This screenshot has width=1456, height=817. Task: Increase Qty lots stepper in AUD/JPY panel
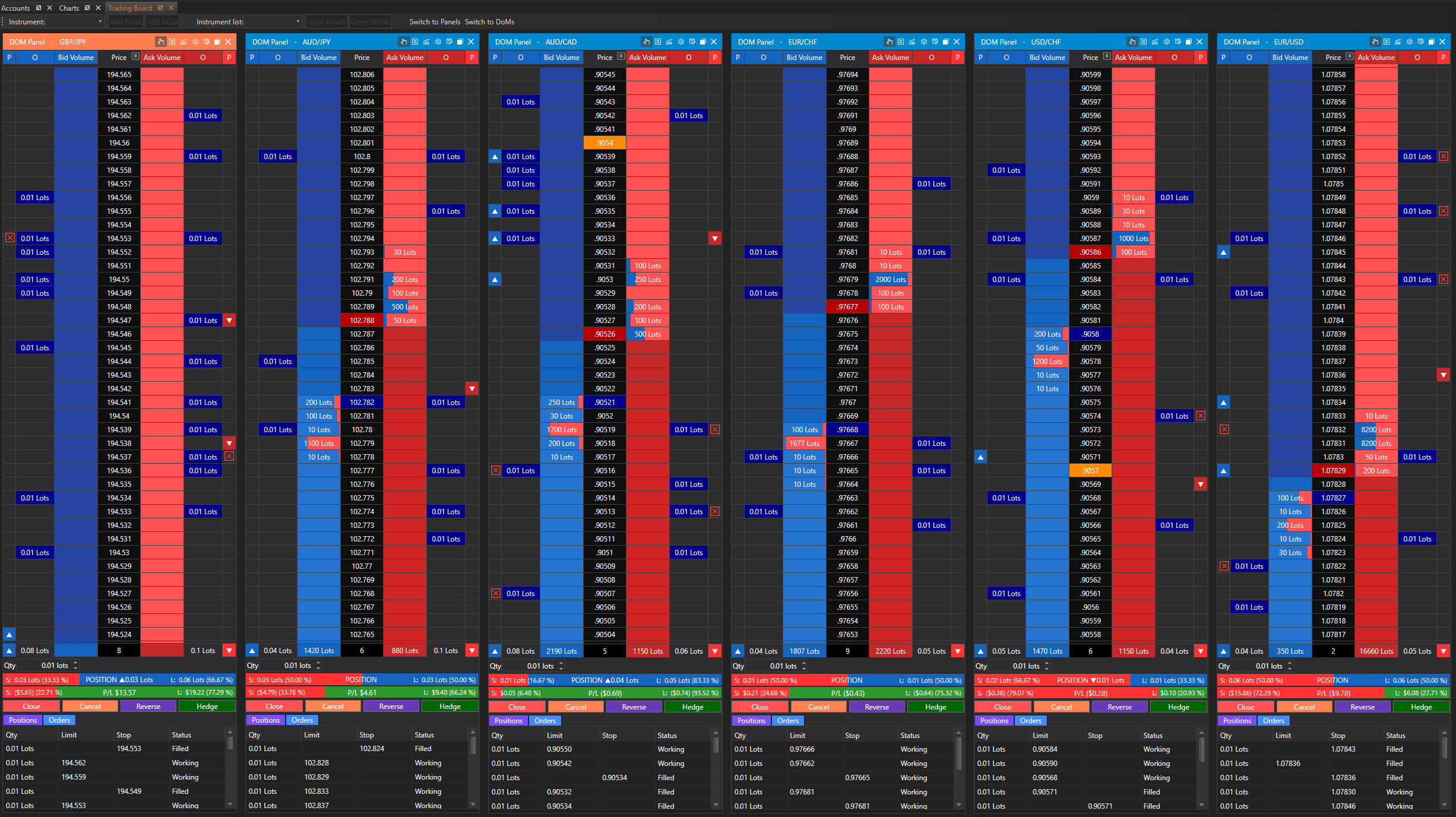pyautogui.click(x=318, y=663)
